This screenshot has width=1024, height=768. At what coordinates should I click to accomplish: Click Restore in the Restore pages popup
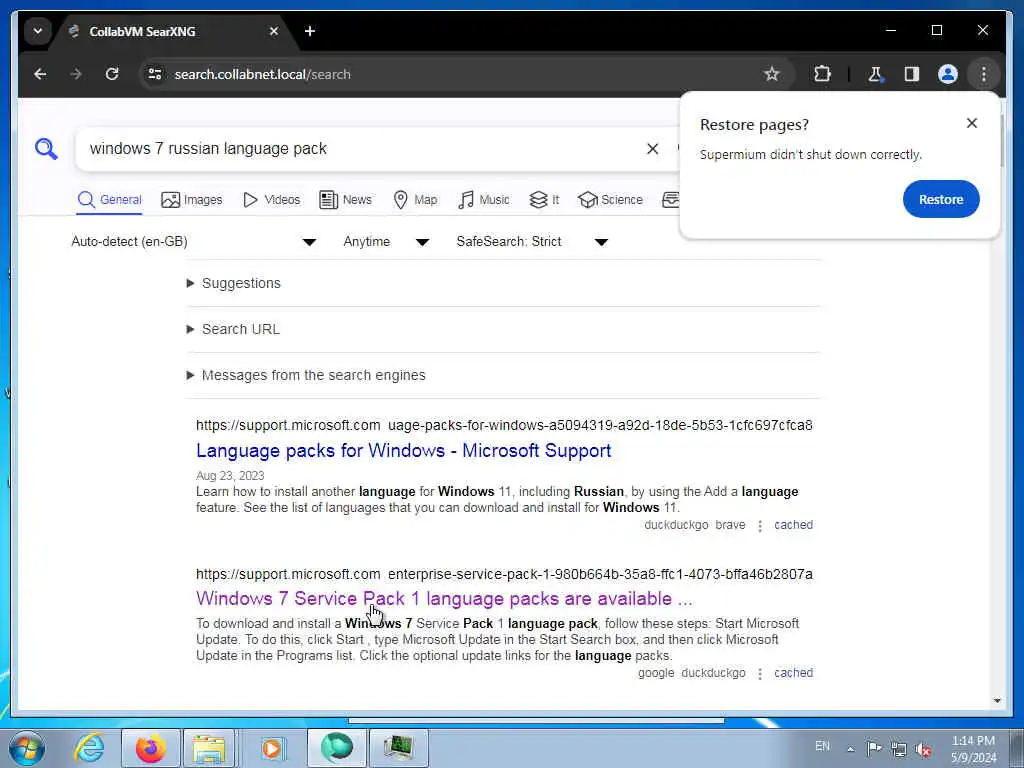click(941, 199)
